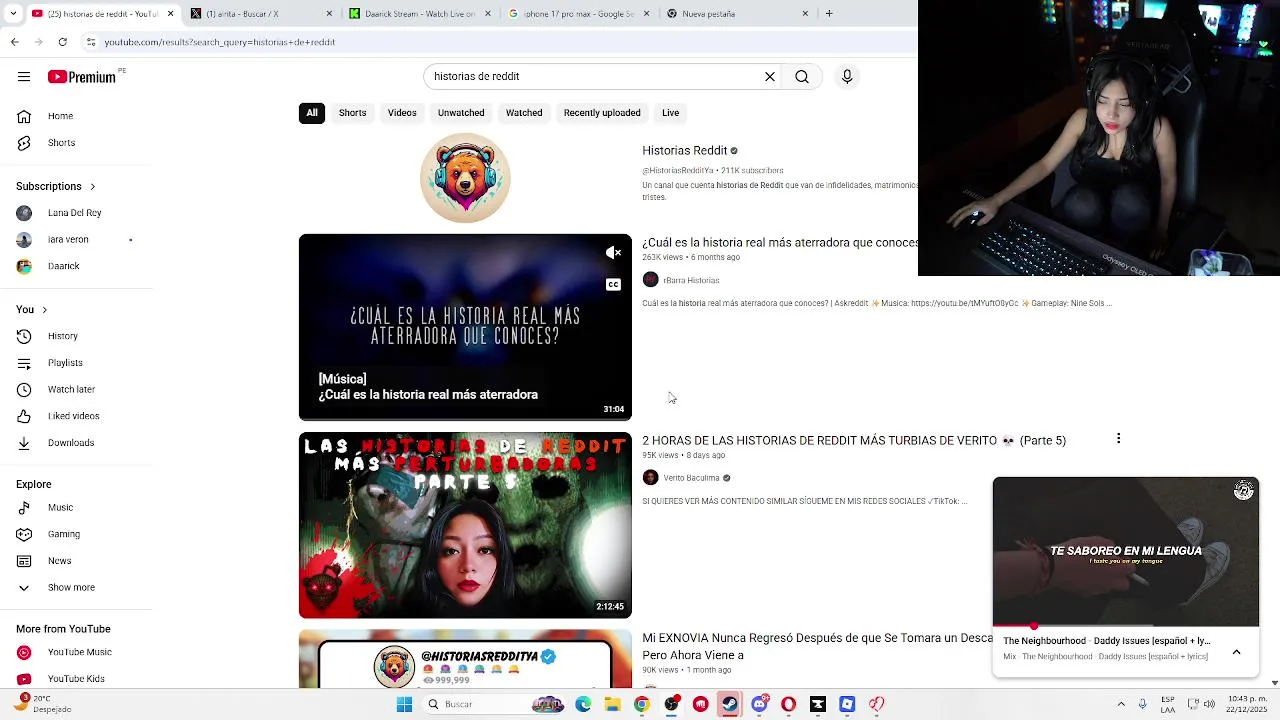
Task: Start voice search with the microphone
Action: (x=847, y=76)
